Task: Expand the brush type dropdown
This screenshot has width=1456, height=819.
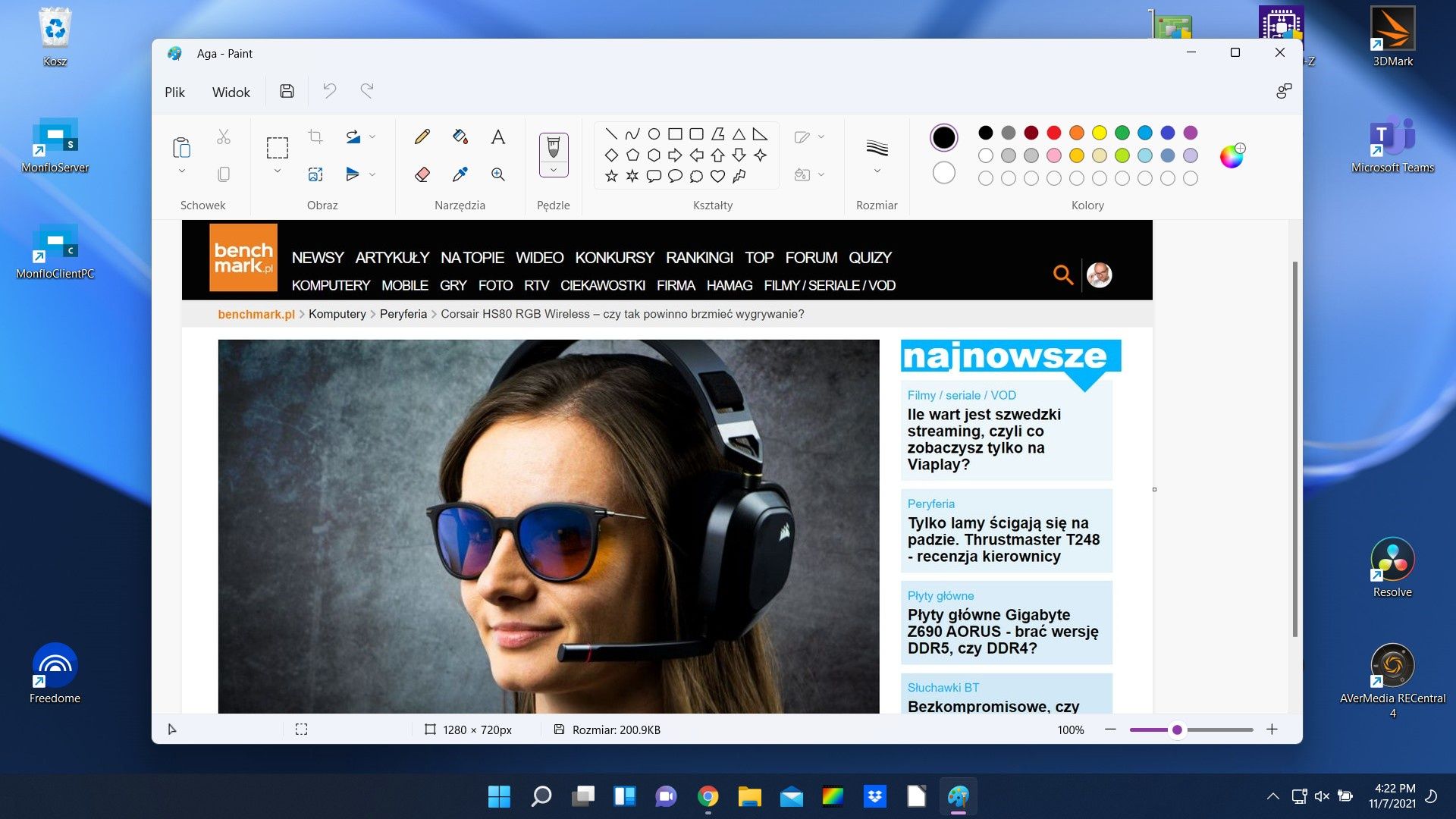Action: 554,170
